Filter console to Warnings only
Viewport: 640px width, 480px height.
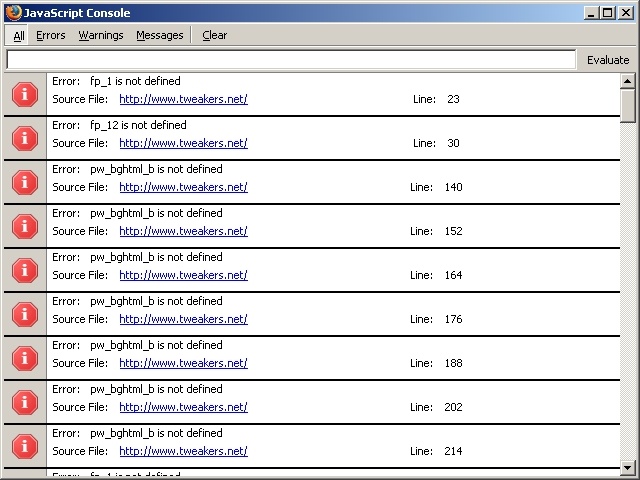(101, 36)
